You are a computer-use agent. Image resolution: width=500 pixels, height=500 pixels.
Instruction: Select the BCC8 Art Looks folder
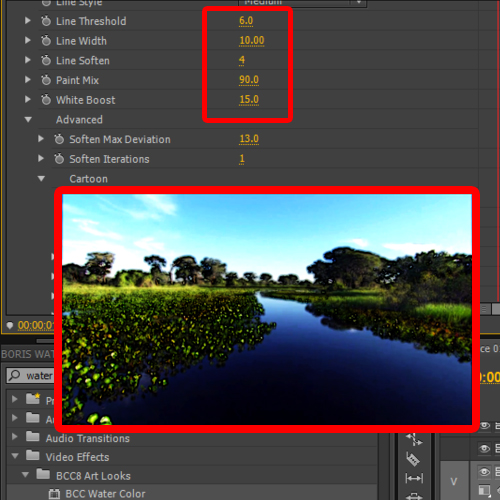pyautogui.click(x=93, y=476)
